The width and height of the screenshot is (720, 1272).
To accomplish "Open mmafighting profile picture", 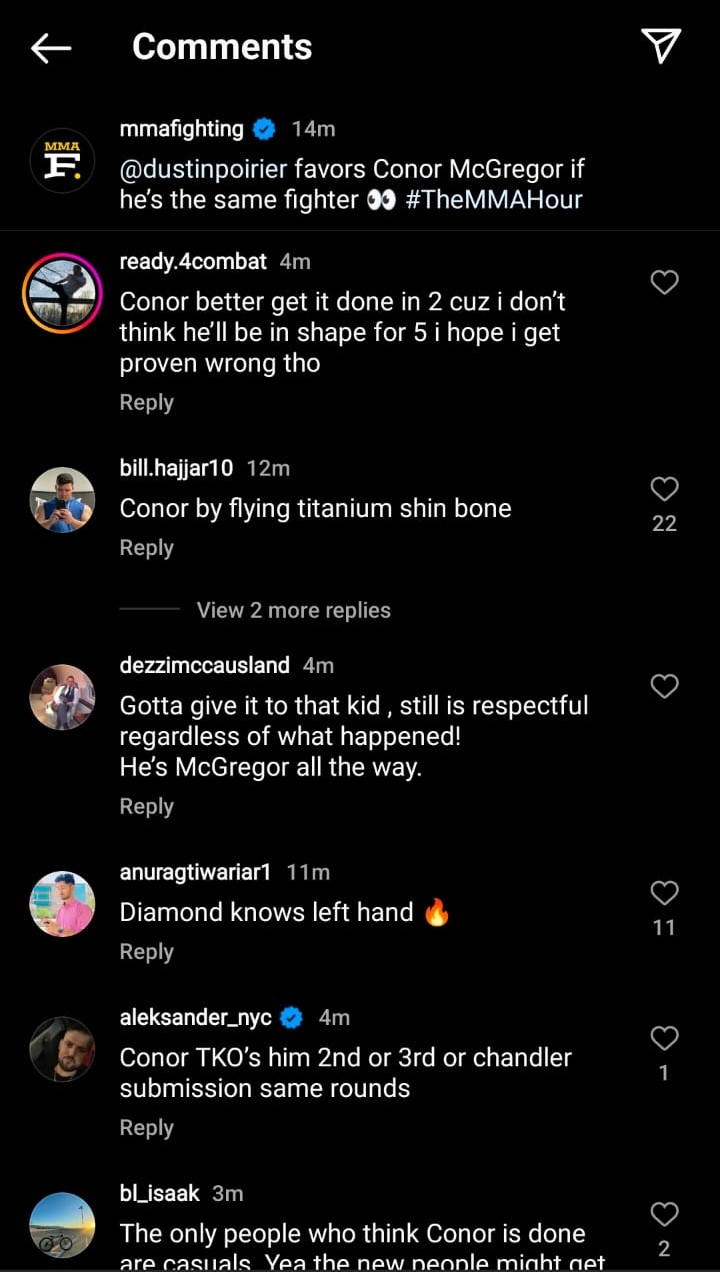I will pos(62,160).
